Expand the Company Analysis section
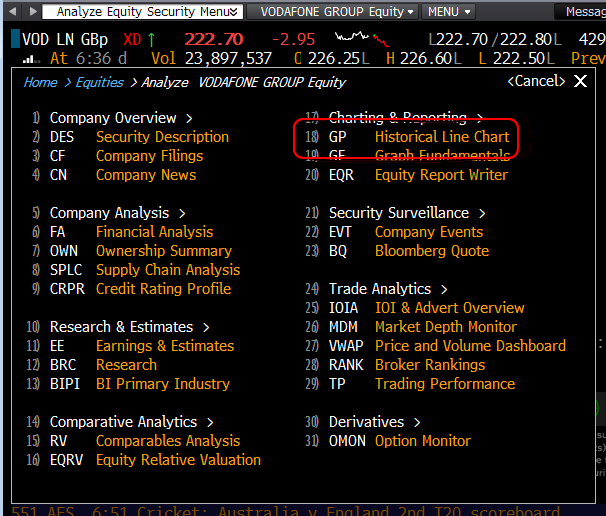The image size is (606, 516). [x=117, y=213]
